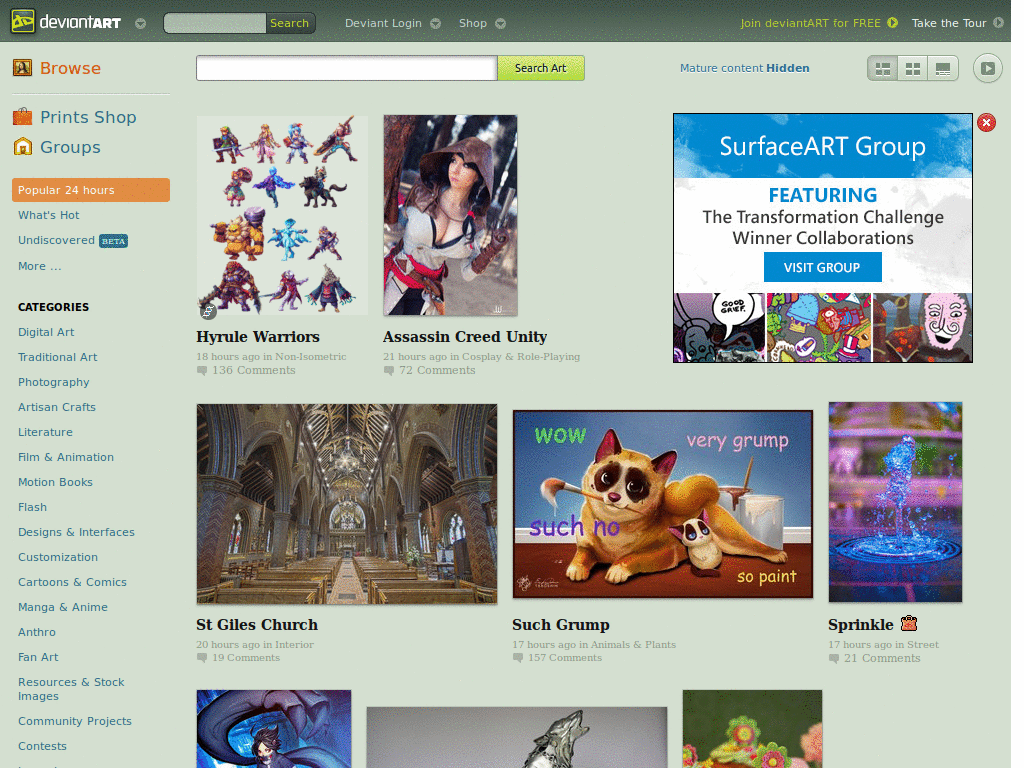Image resolution: width=1024 pixels, height=768 pixels.
Task: Open Manga & Anime category
Action: pos(63,607)
